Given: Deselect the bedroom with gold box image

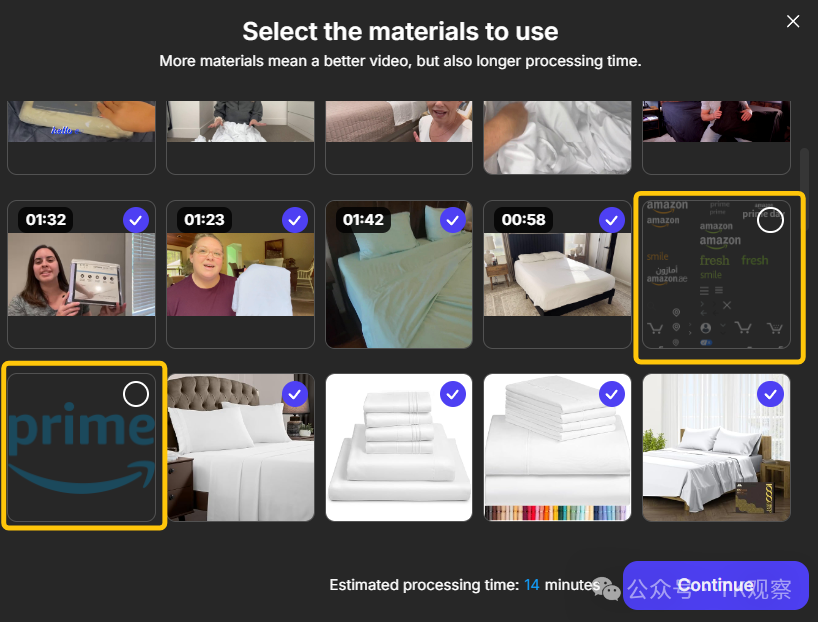Looking at the screenshot, I should (770, 394).
